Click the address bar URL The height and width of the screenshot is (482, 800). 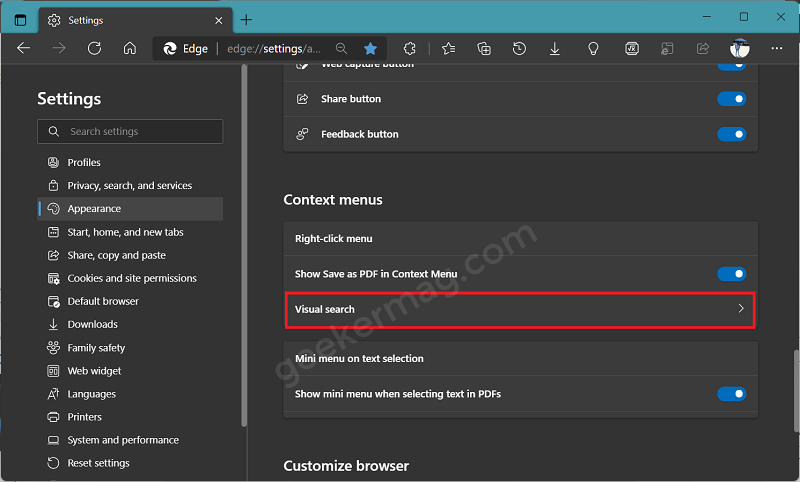click(x=274, y=48)
